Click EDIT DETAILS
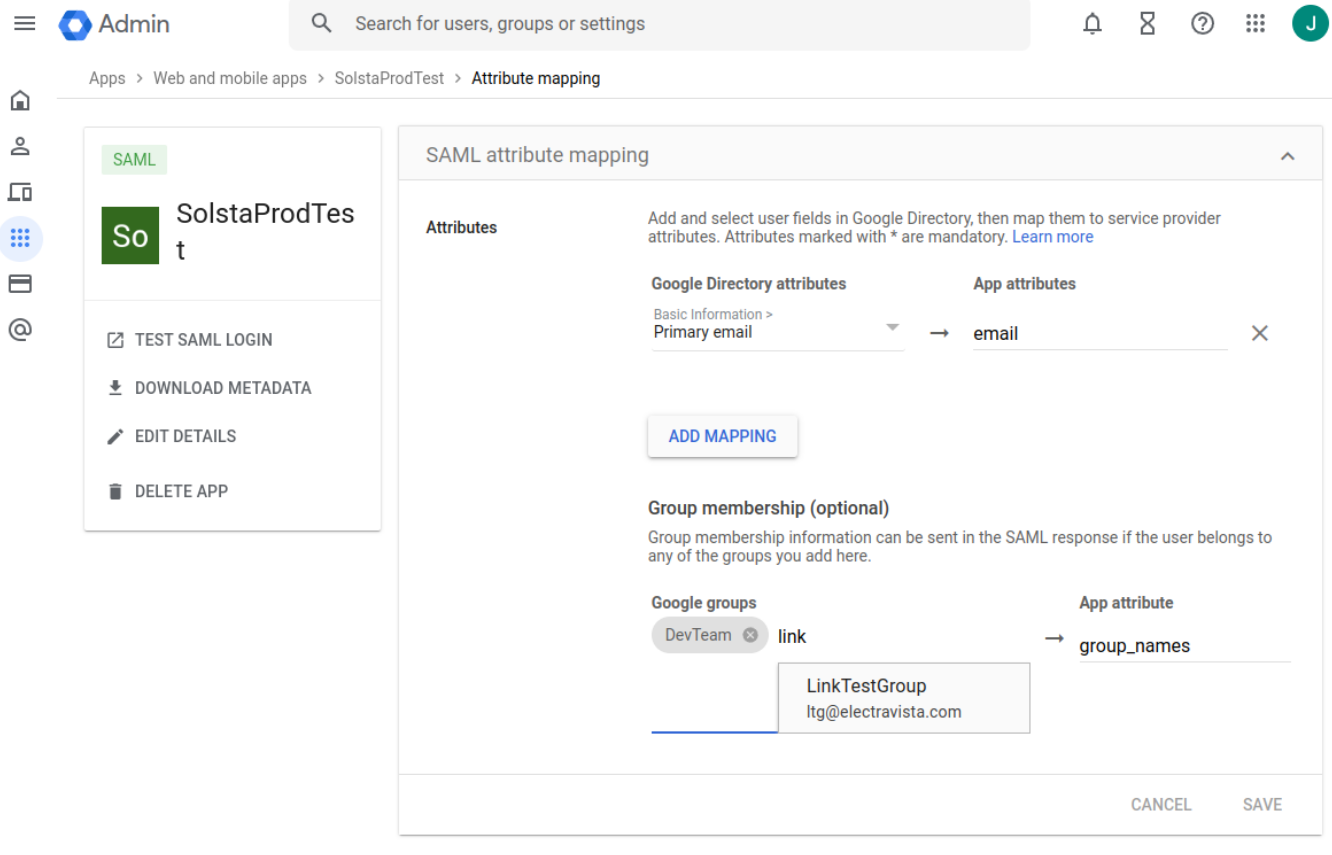The width and height of the screenshot is (1332, 855). [x=172, y=436]
